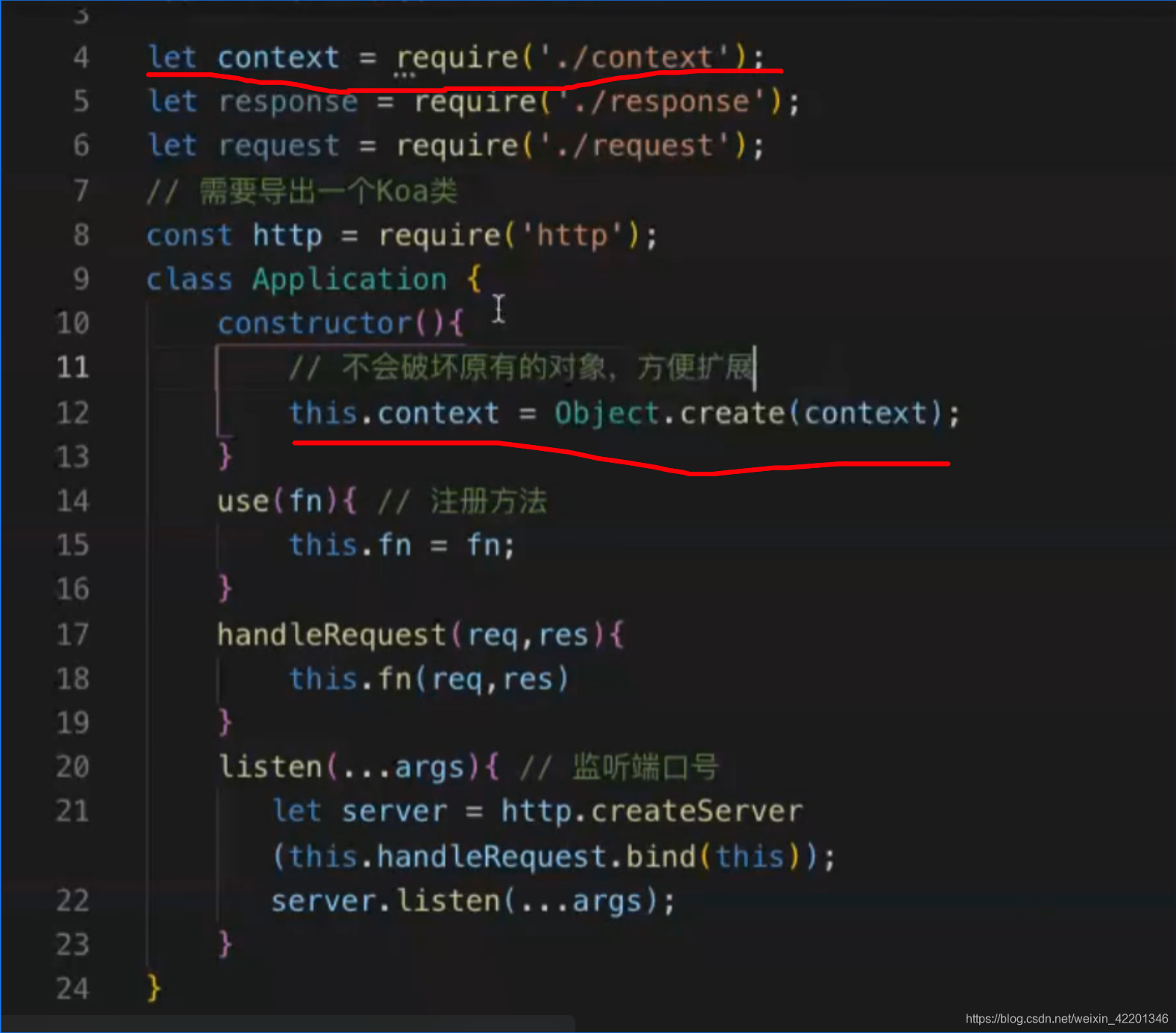Click 'server' variable on line 21
Image resolution: width=1176 pixels, height=1033 pixels.
coord(394,811)
